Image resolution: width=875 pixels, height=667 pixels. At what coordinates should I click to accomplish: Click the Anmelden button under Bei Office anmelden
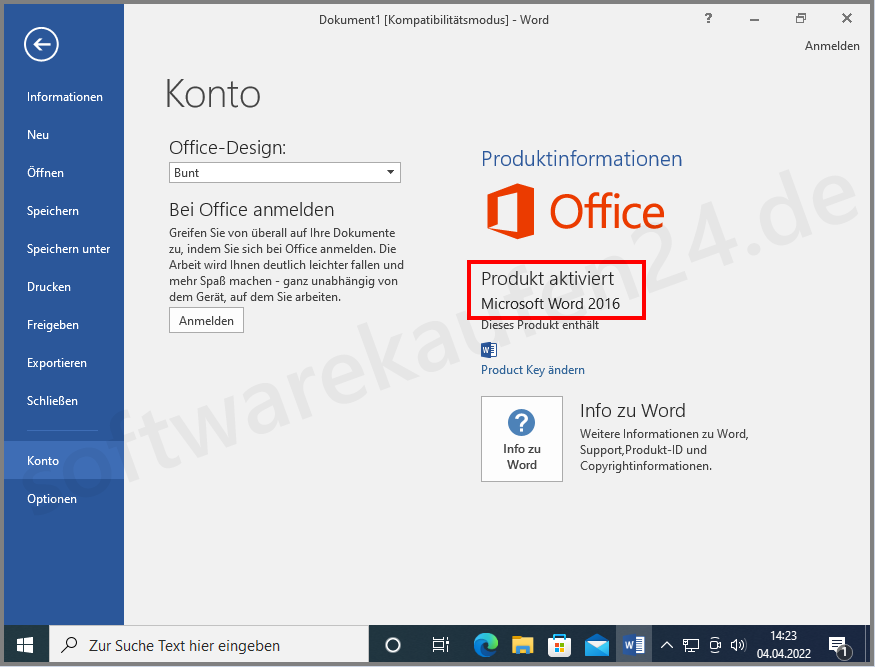206,320
